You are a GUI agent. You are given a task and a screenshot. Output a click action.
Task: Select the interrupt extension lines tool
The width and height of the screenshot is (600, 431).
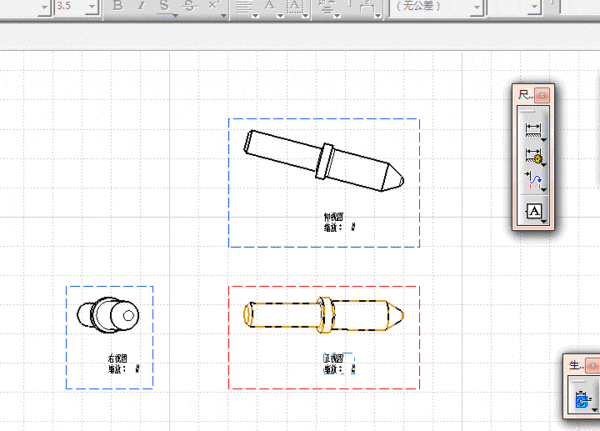pyautogui.click(x=533, y=182)
